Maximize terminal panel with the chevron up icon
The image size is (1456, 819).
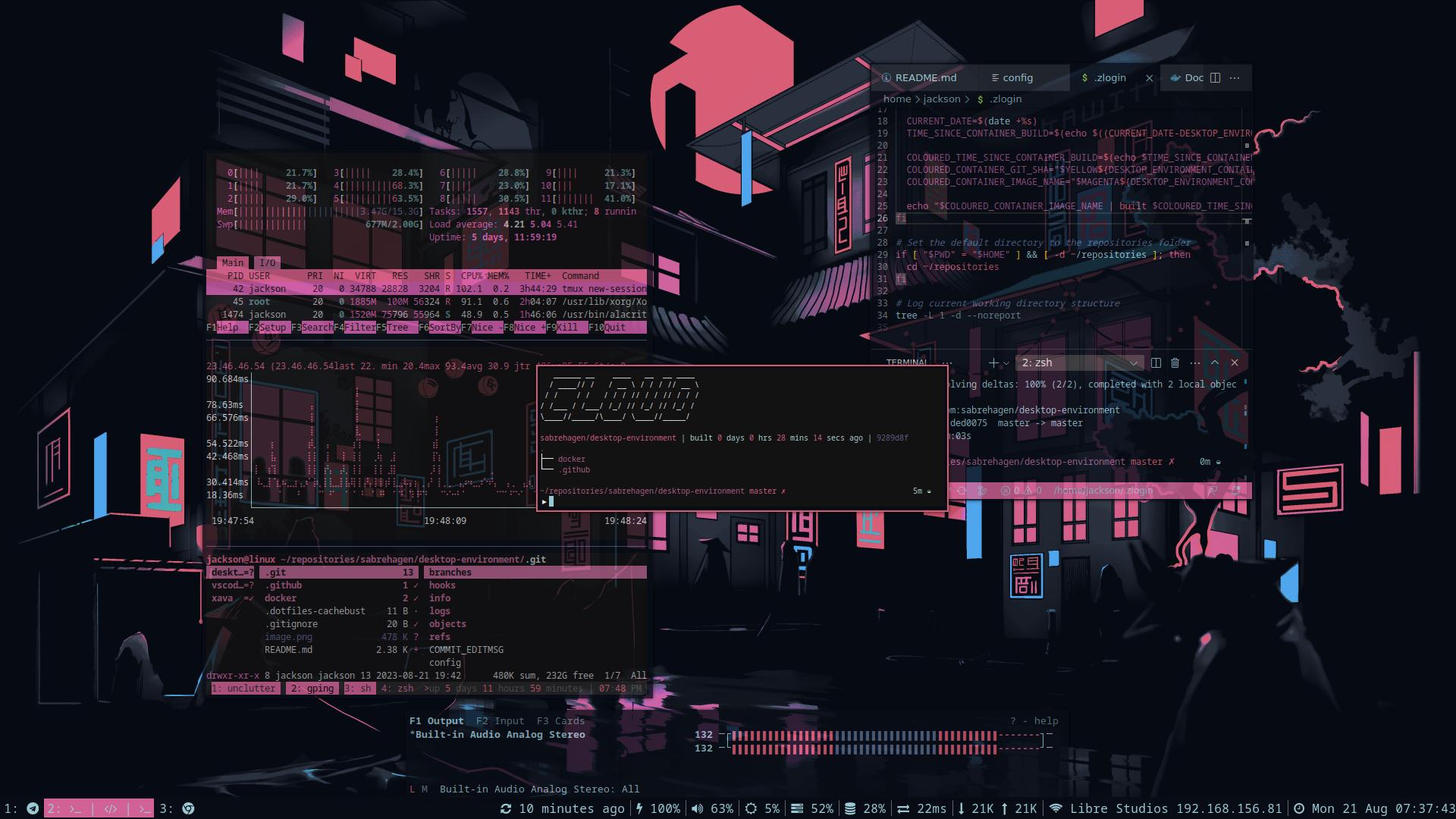pos(1215,363)
